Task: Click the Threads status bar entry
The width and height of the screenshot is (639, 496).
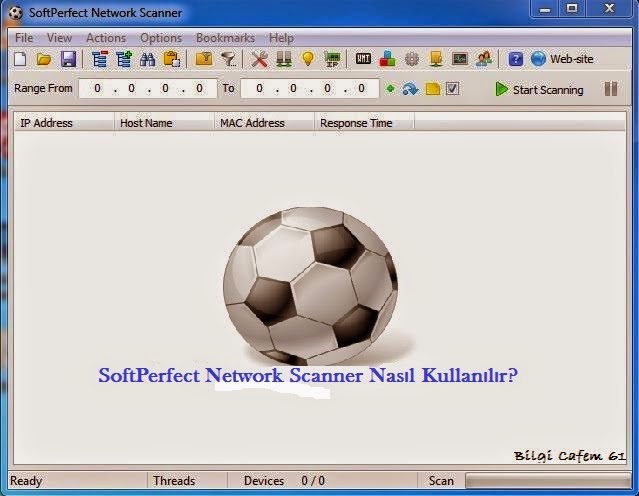Action: 174,481
